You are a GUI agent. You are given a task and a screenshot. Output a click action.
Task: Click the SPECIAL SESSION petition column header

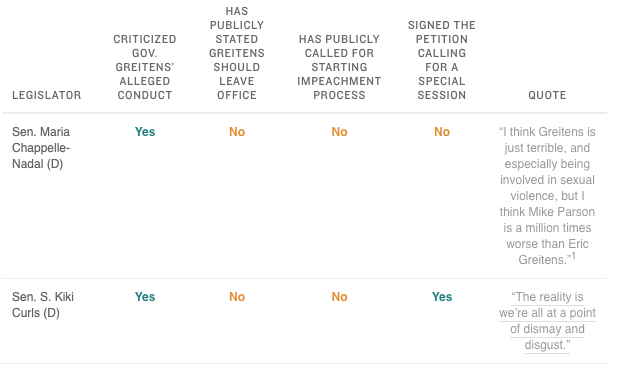(x=441, y=60)
